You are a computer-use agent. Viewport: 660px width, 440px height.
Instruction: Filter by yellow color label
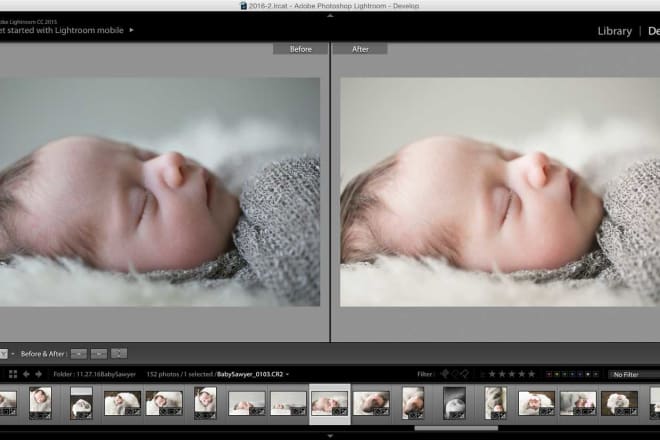(x=557, y=374)
